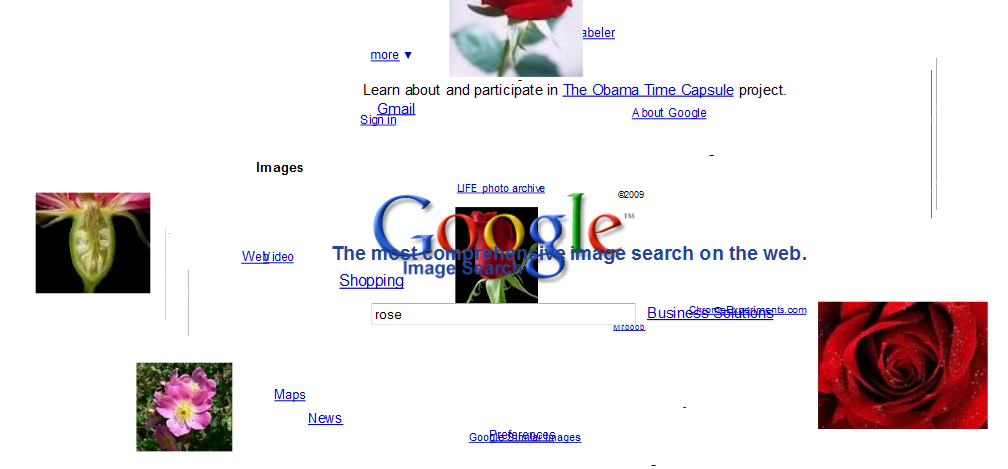Open the Web link
1008x469 pixels.
coord(253,256)
